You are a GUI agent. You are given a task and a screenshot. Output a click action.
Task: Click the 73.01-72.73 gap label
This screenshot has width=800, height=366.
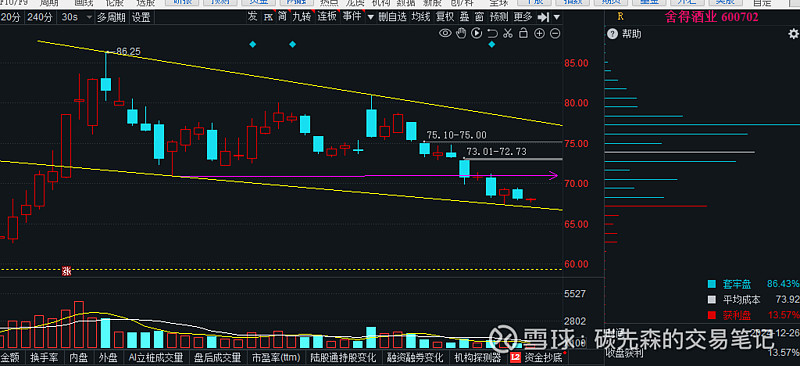496,152
